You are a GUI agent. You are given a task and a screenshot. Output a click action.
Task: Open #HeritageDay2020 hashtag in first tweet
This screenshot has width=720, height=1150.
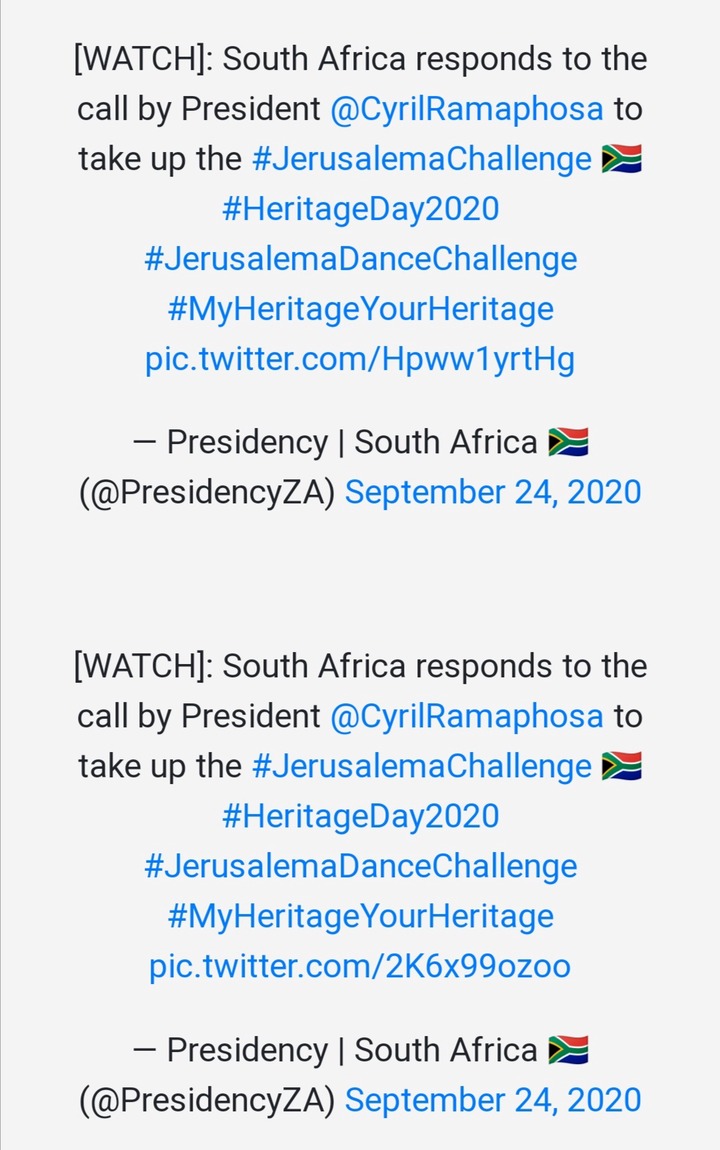tap(361, 209)
